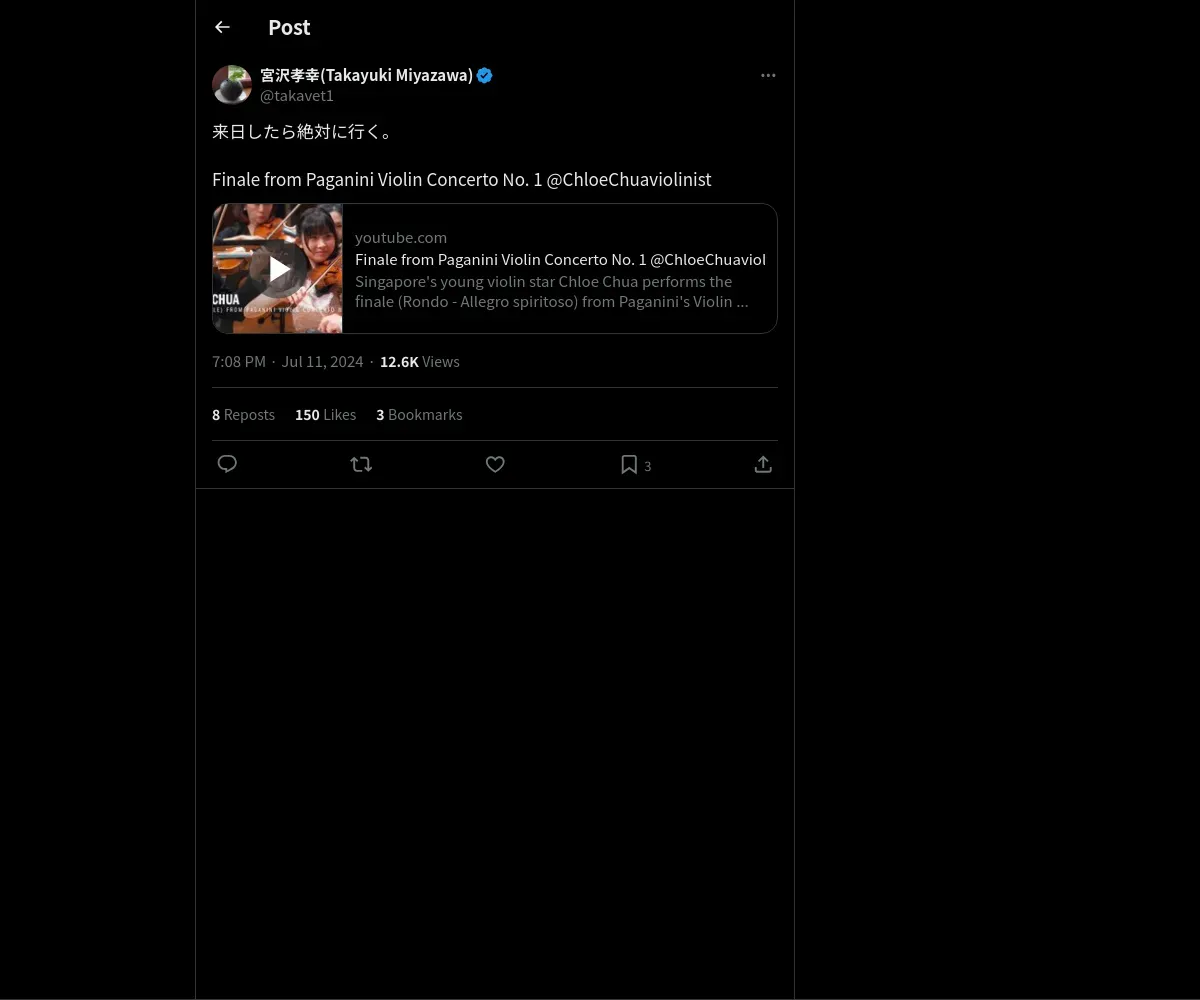Screen dimensions: 1200x1000
Task: Click the Post header title
Action: coord(289,27)
